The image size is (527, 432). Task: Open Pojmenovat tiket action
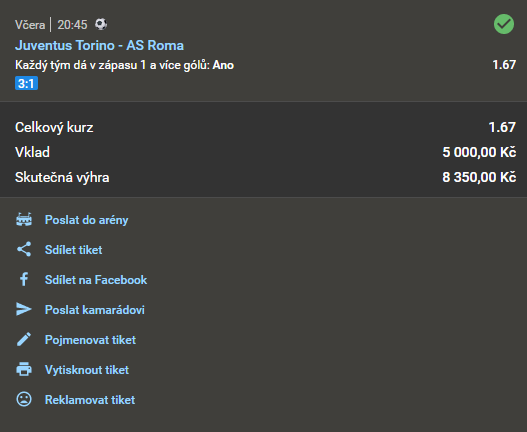[90, 340]
